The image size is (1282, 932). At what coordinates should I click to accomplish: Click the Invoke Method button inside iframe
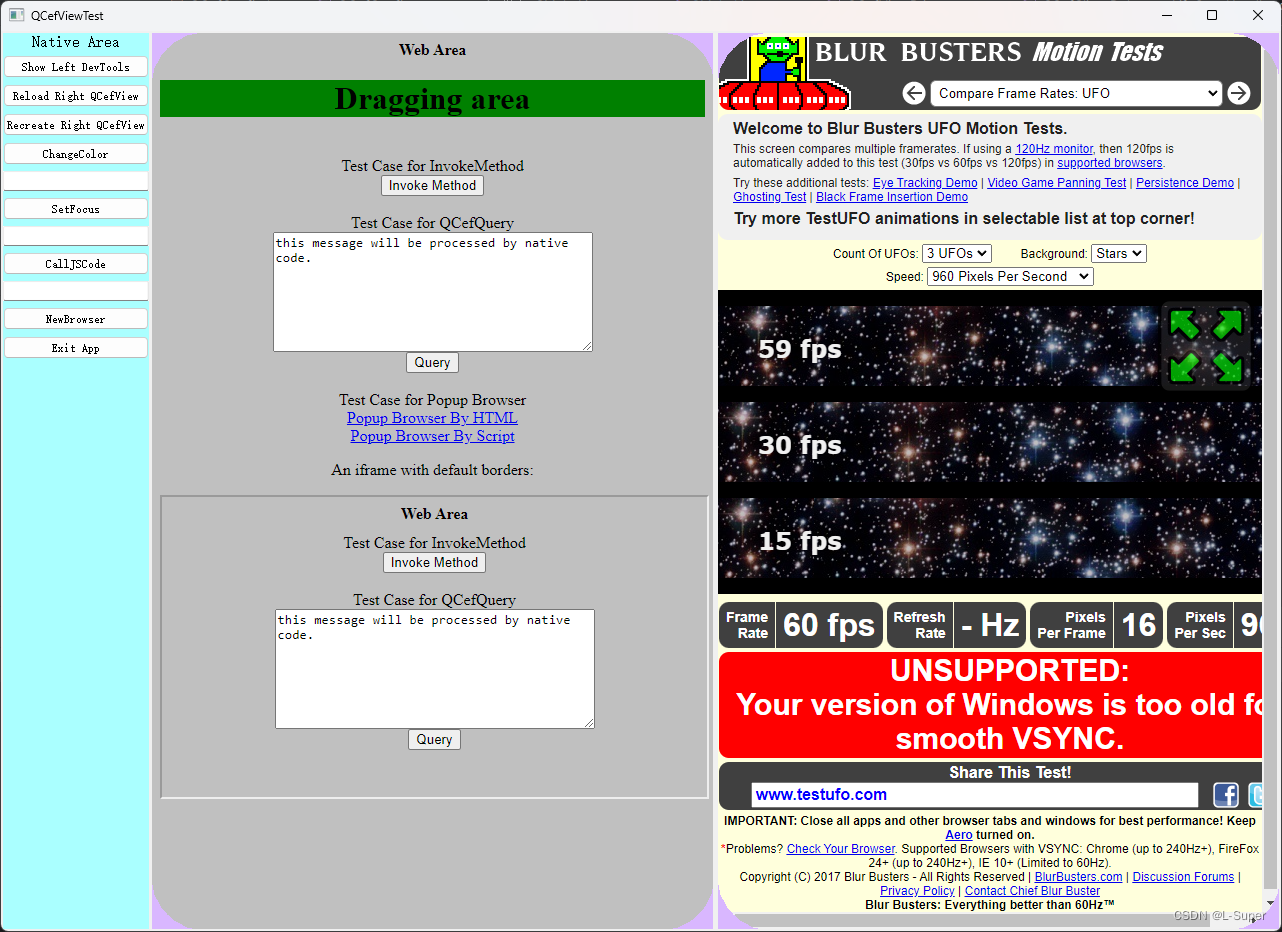coord(435,563)
